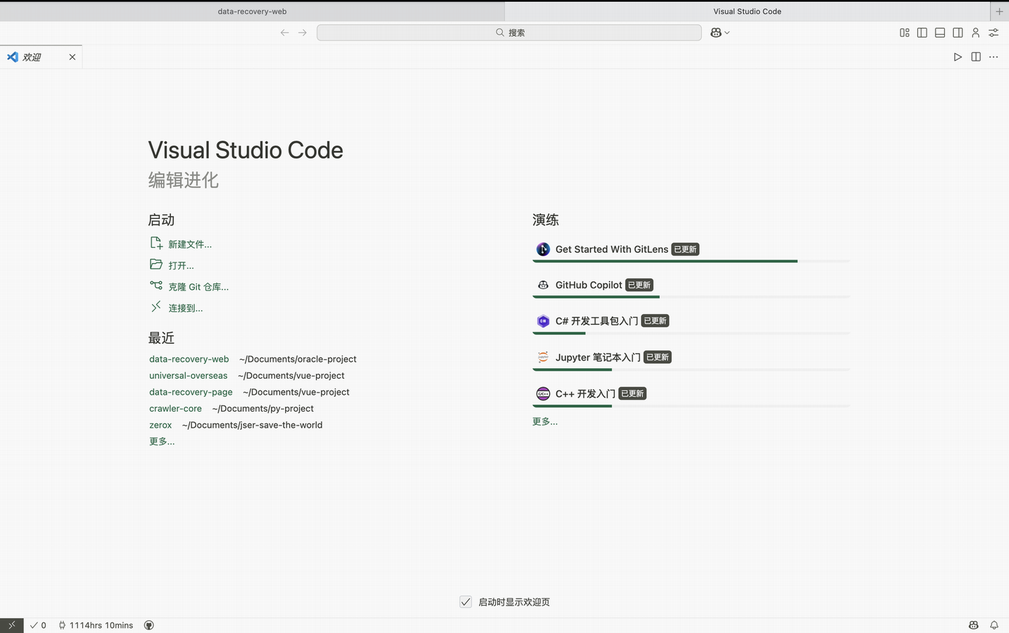Open recent project zerox
This screenshot has width=1009, height=633.
click(161, 425)
